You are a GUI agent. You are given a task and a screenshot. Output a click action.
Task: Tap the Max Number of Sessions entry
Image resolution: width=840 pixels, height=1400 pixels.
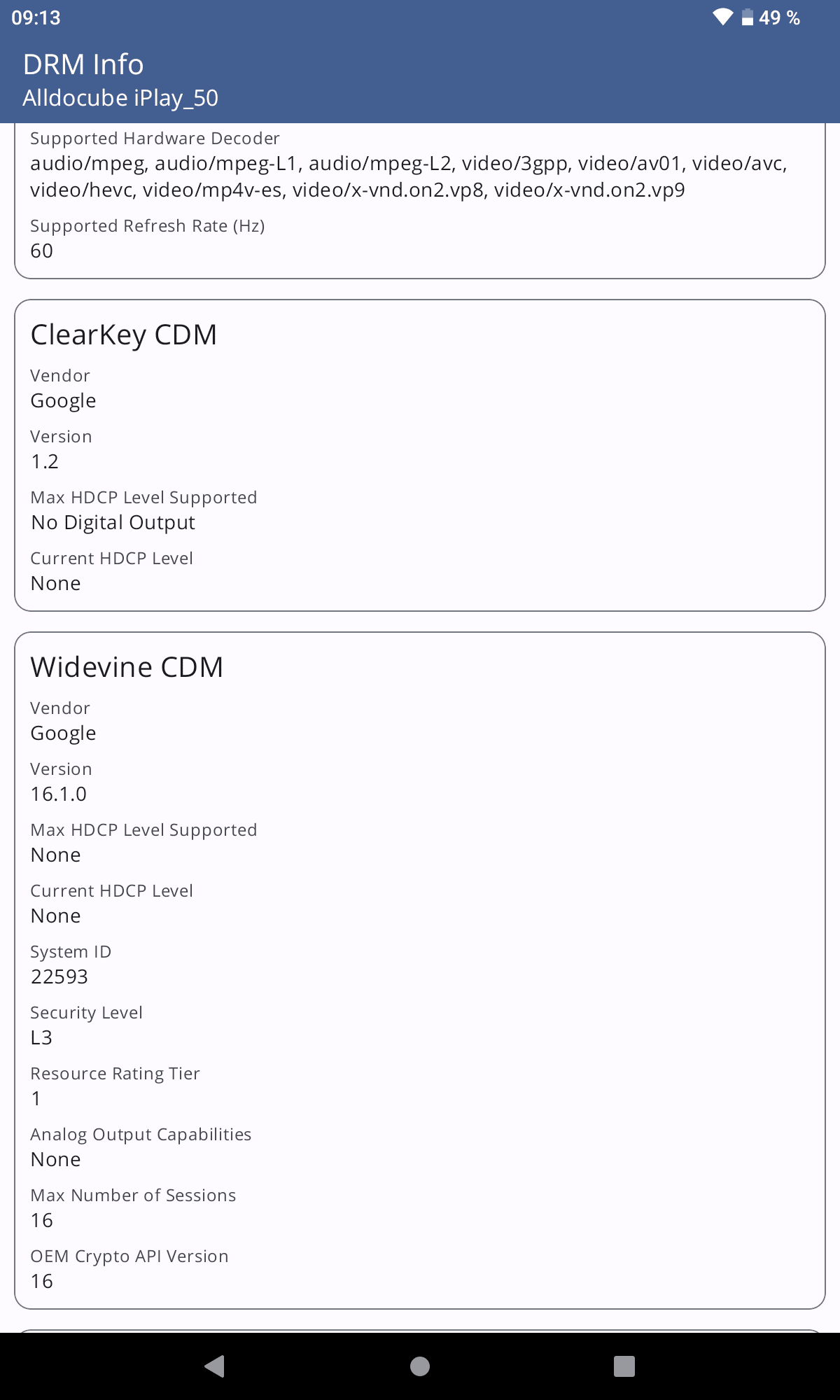click(x=133, y=1207)
